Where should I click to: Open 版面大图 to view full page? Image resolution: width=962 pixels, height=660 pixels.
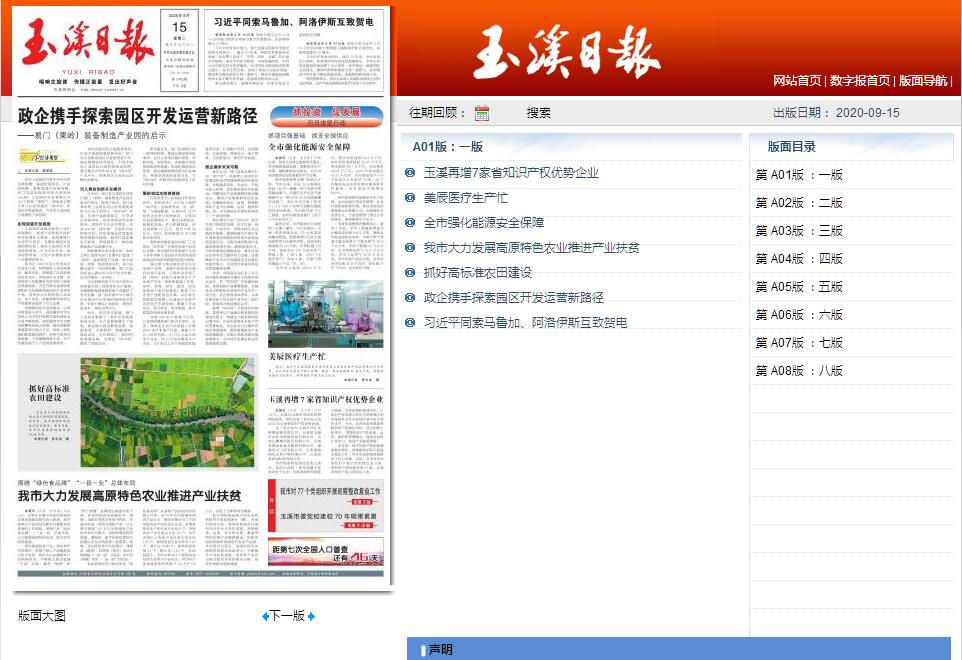pos(42,616)
